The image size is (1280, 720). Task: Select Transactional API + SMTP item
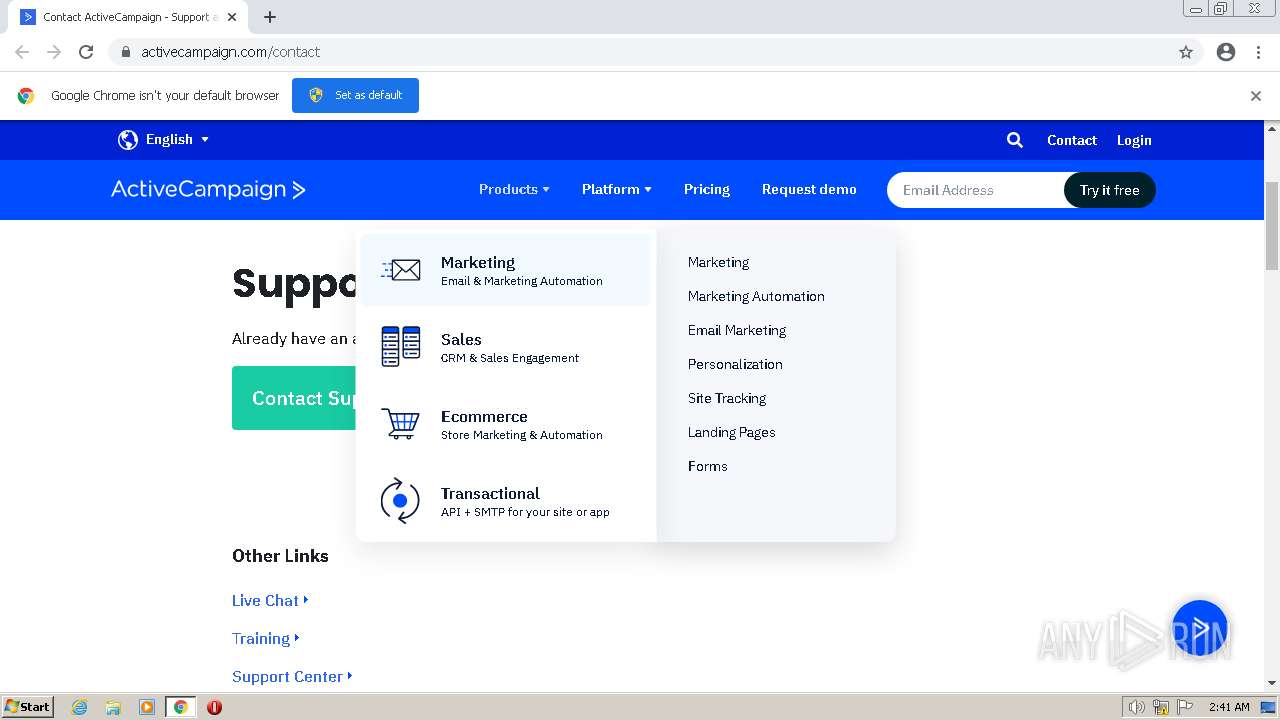pos(505,501)
